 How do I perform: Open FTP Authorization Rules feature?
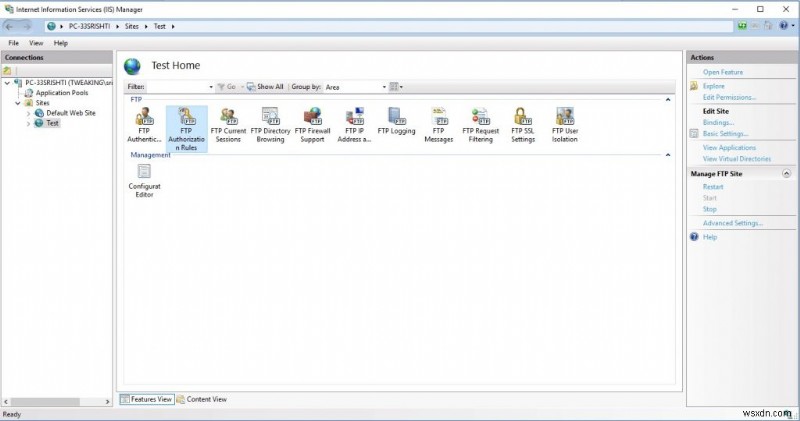[186, 129]
